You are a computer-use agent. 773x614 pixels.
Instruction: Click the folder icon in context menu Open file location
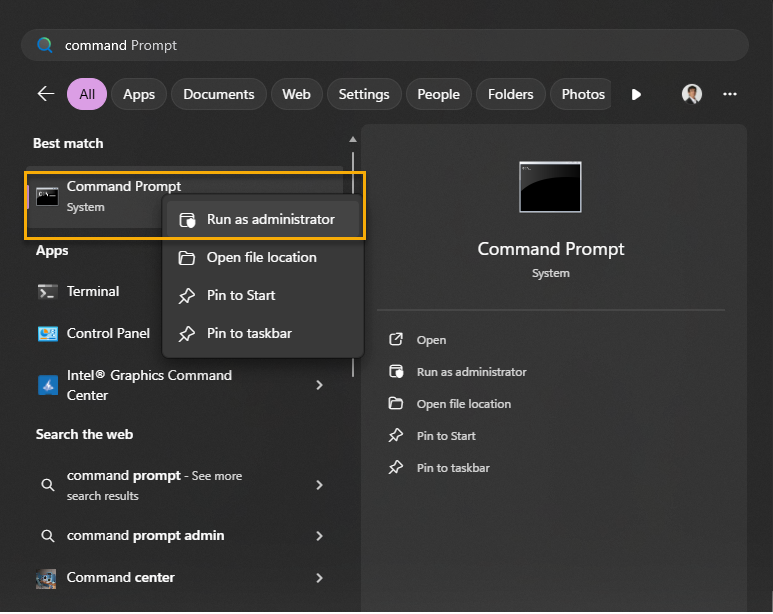point(186,258)
